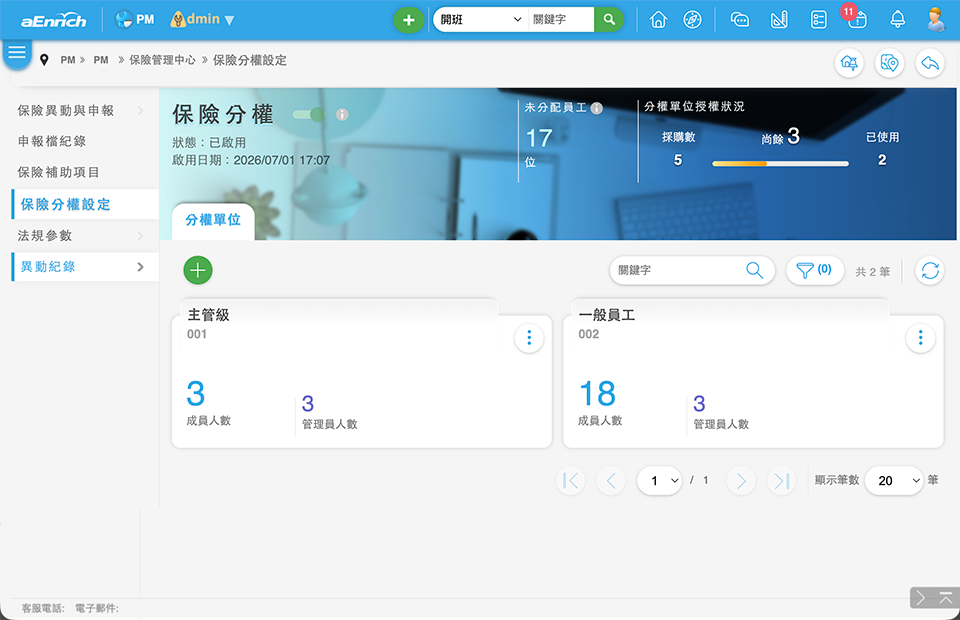Viewport: 960px width, 620px height.
Task: Click the green plus button in top bar
Action: pos(408,20)
